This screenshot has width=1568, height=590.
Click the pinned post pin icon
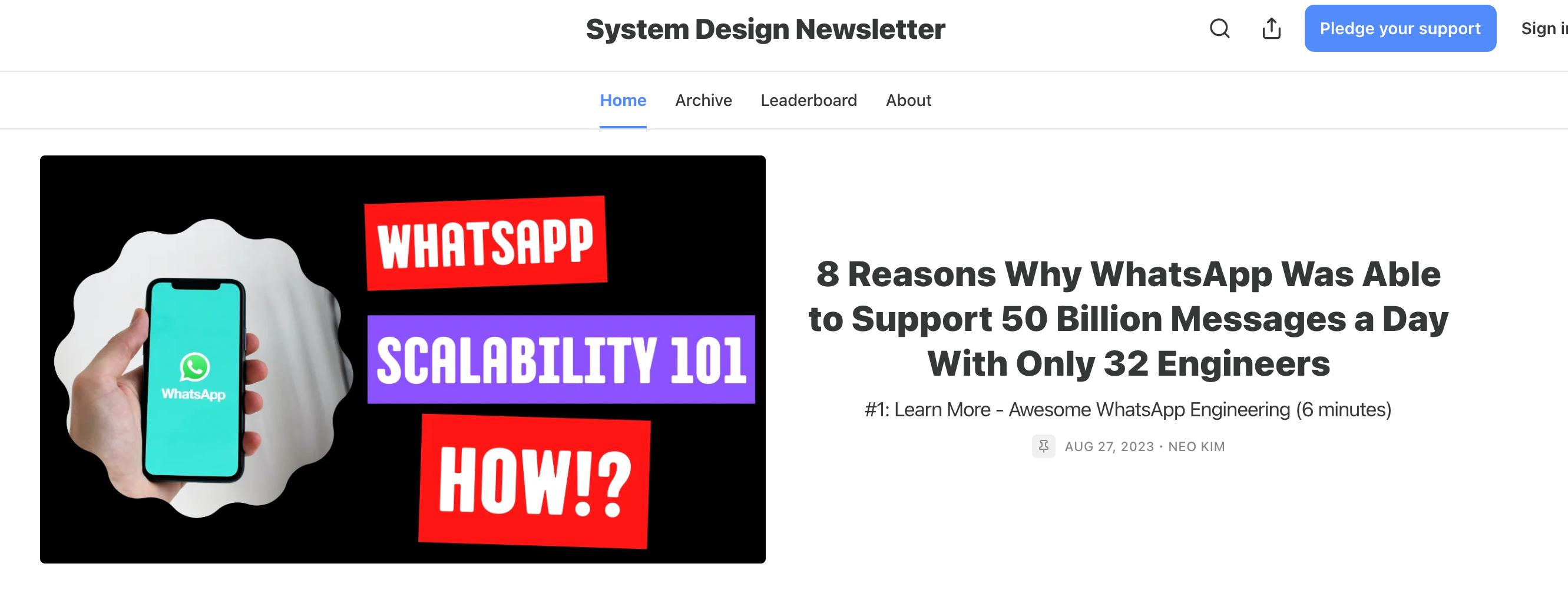click(x=1043, y=446)
